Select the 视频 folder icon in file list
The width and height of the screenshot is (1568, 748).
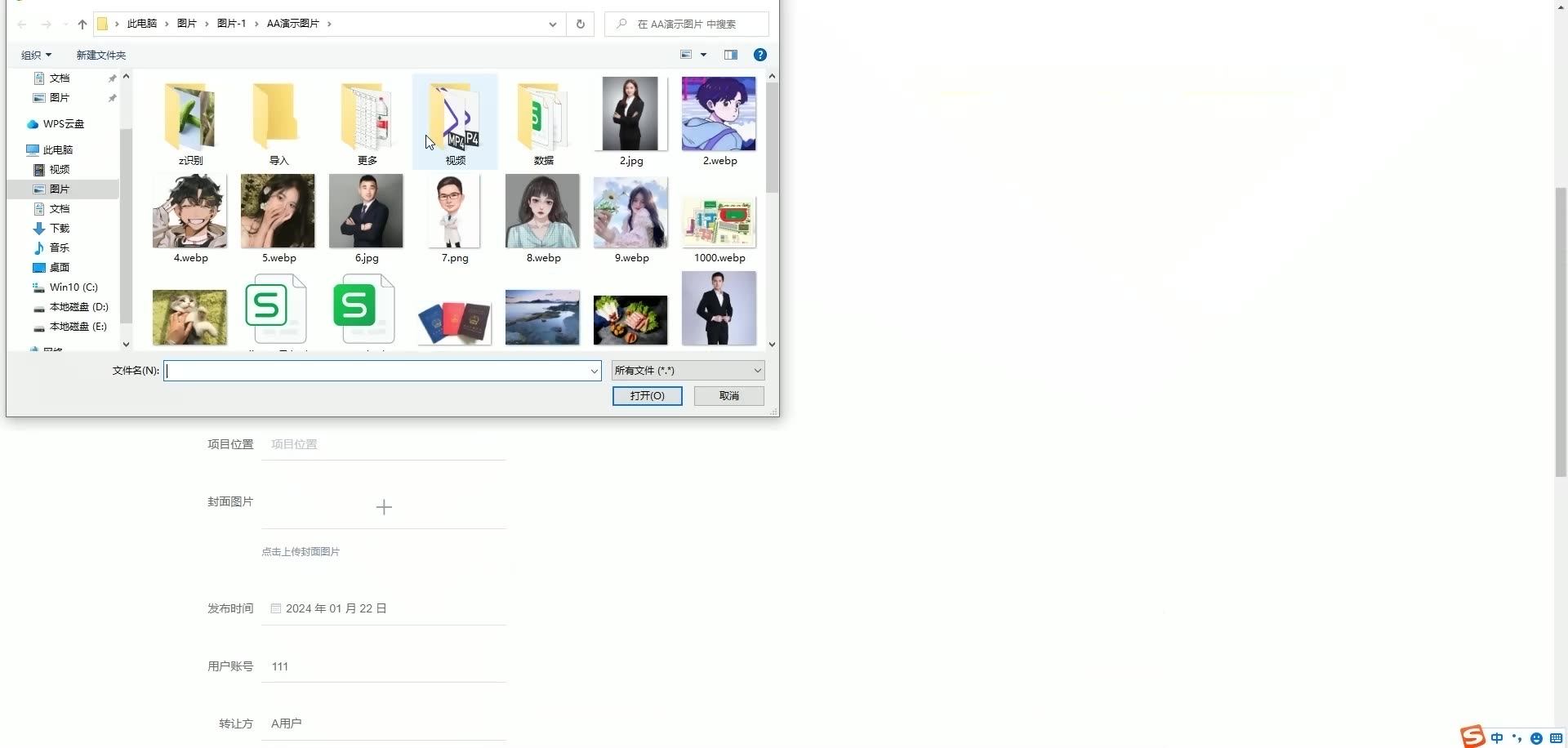click(455, 122)
